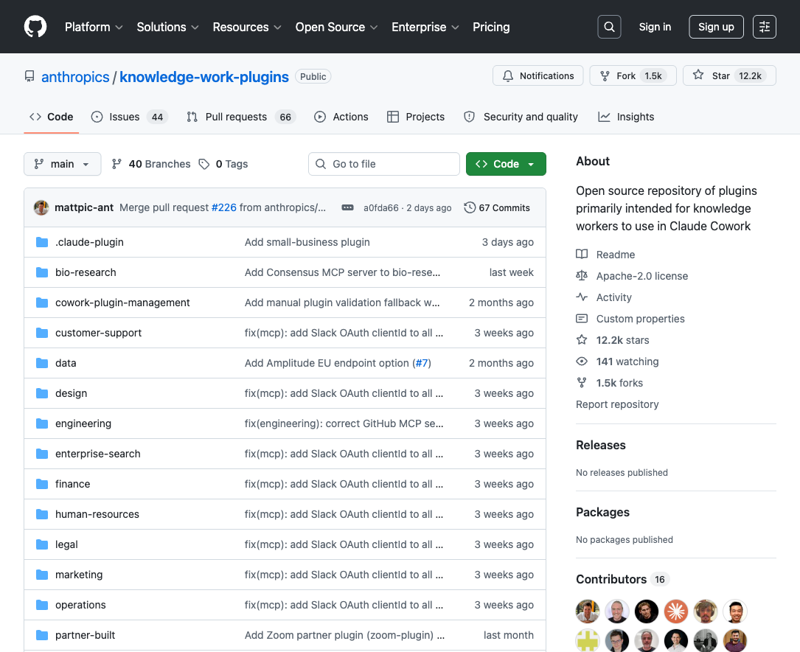Open commit hash a0fda66

381,208
